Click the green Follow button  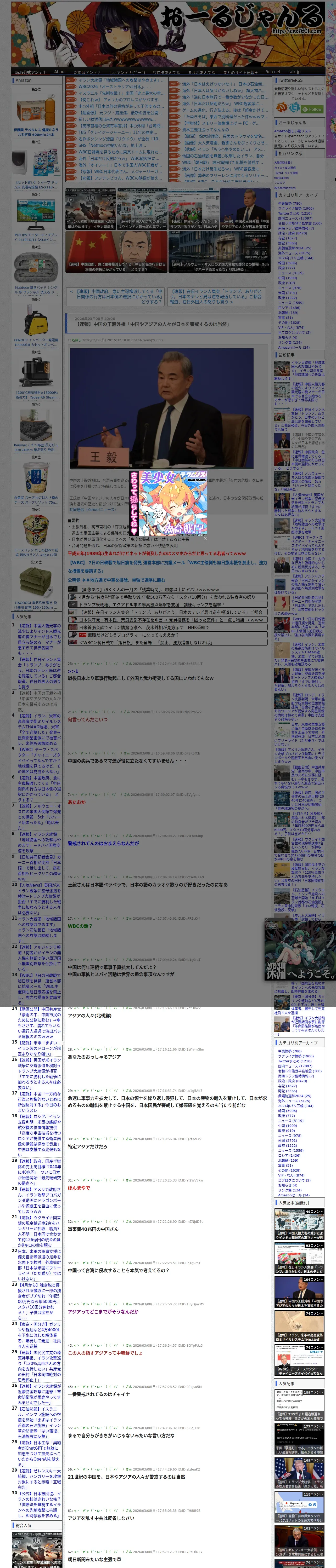(312, 109)
